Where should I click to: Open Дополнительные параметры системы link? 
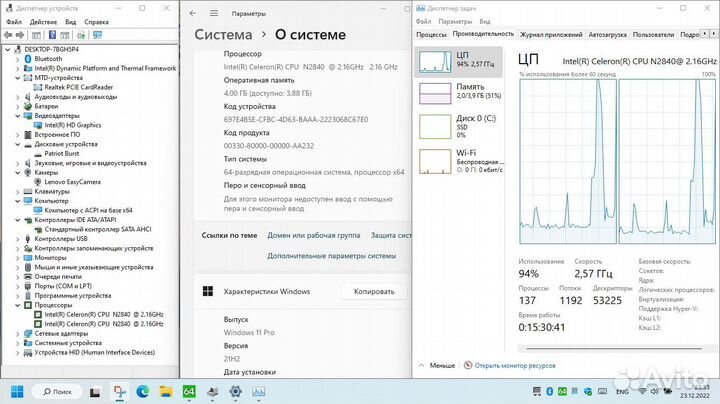pyautogui.click(x=332, y=256)
